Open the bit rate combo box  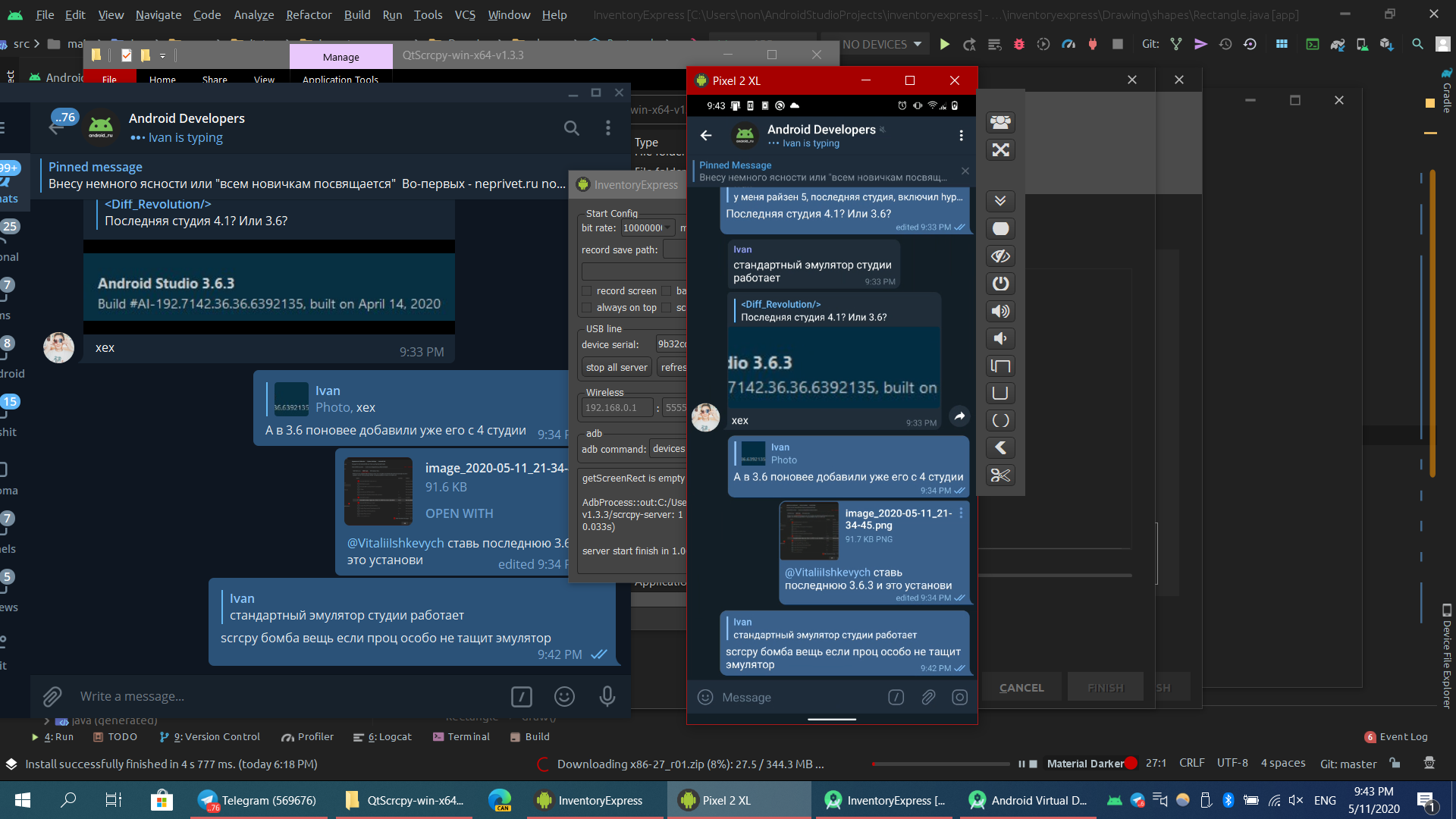(648, 228)
